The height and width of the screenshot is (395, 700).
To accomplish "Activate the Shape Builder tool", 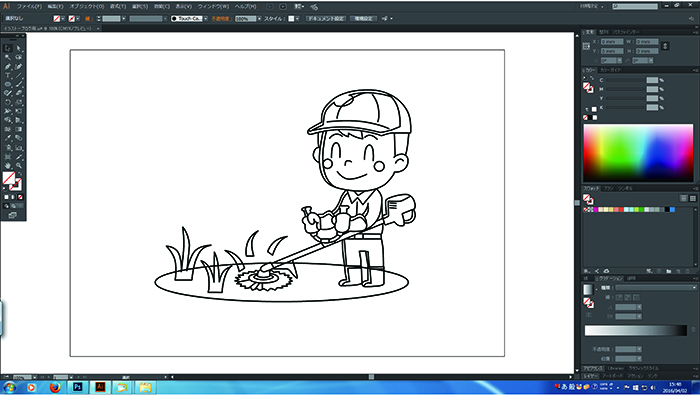I will (x=8, y=120).
